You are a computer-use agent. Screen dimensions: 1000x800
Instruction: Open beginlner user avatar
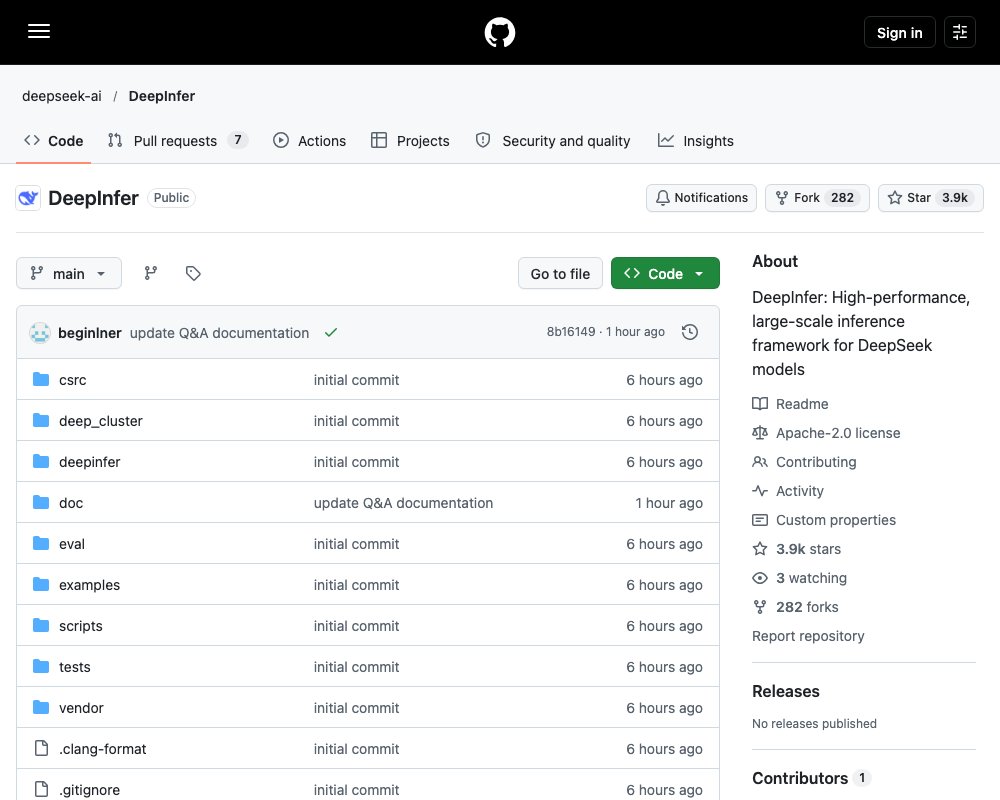40,332
